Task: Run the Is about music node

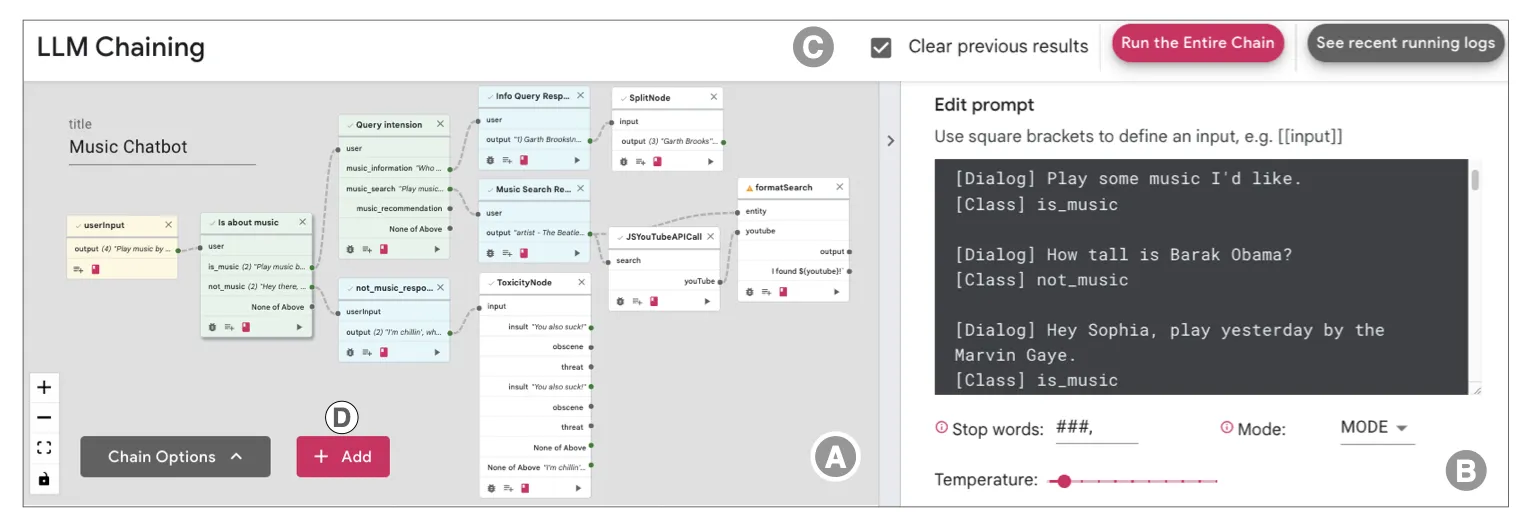Action: pyautogui.click(x=298, y=327)
